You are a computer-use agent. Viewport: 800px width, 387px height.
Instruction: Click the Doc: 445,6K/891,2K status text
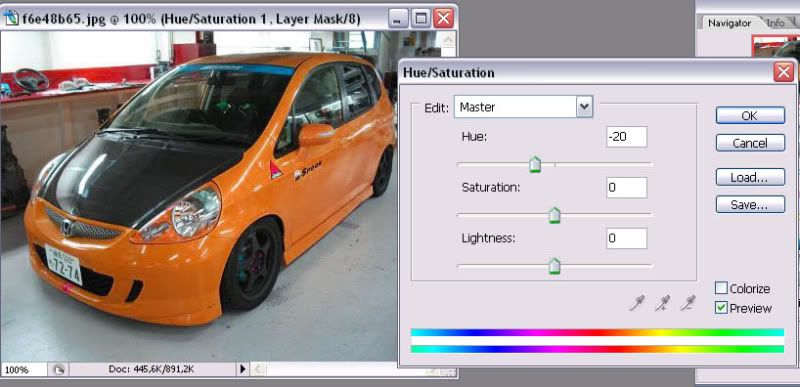coord(151,369)
